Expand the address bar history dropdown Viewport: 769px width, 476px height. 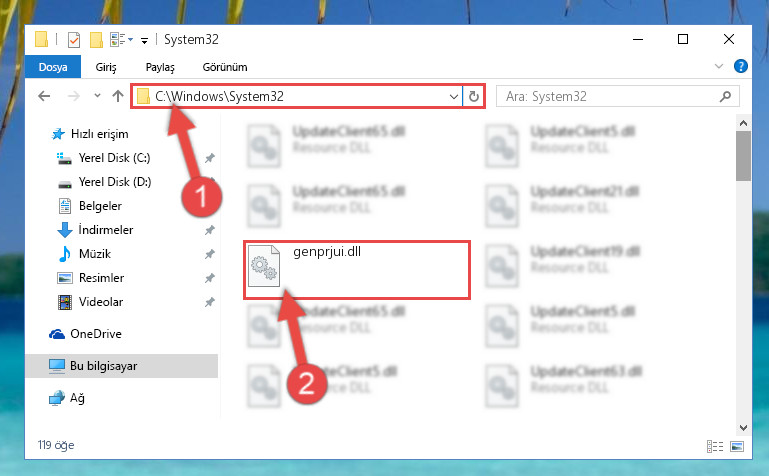click(x=454, y=97)
